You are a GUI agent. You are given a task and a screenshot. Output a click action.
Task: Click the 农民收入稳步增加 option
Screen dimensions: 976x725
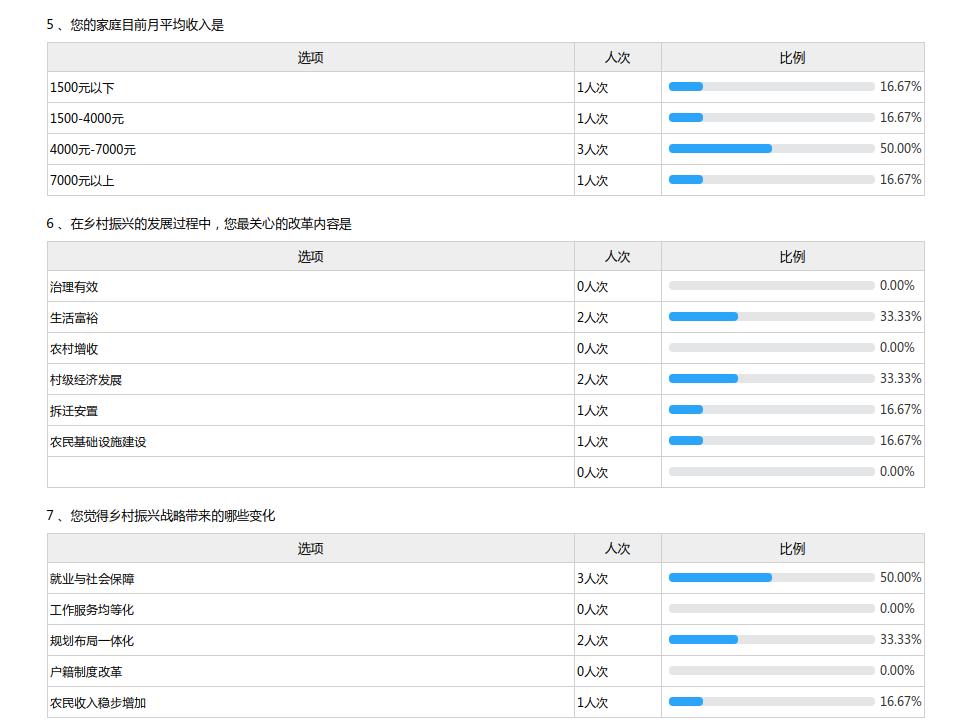(98, 703)
